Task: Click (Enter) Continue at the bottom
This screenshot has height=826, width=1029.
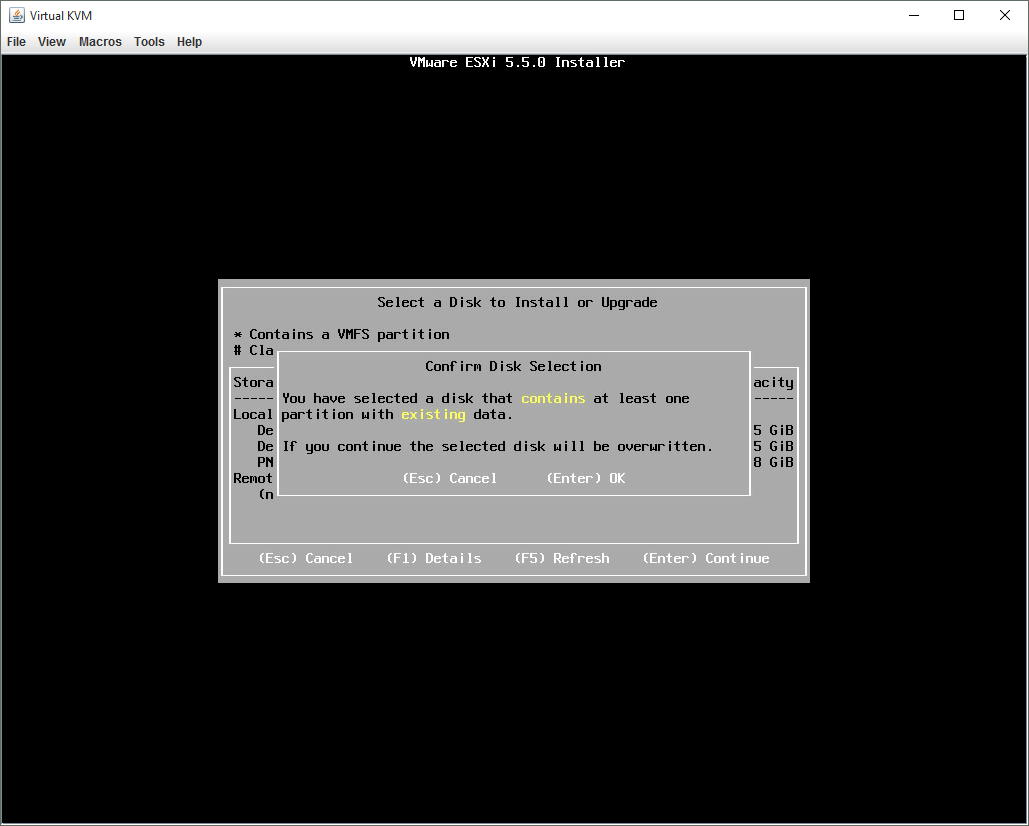Action: pos(705,558)
